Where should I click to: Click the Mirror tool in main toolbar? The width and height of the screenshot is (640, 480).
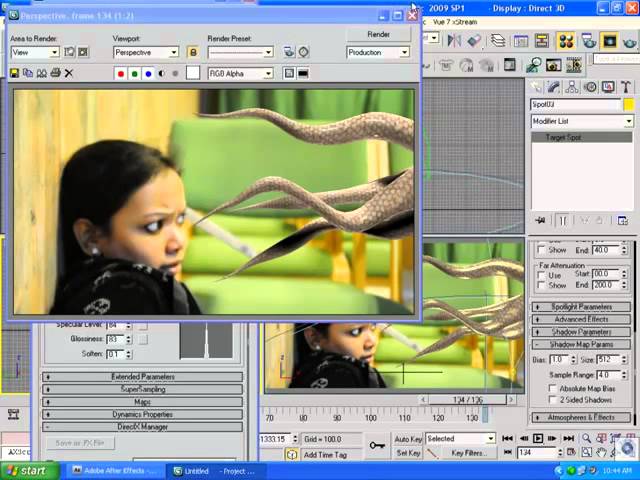tap(454, 40)
